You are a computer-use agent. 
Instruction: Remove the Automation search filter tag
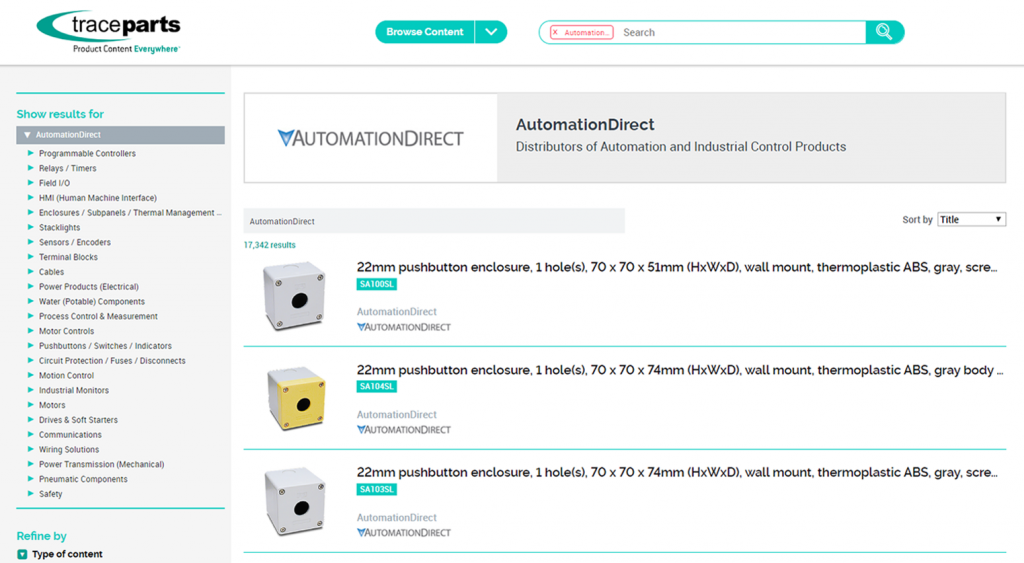click(x=556, y=33)
